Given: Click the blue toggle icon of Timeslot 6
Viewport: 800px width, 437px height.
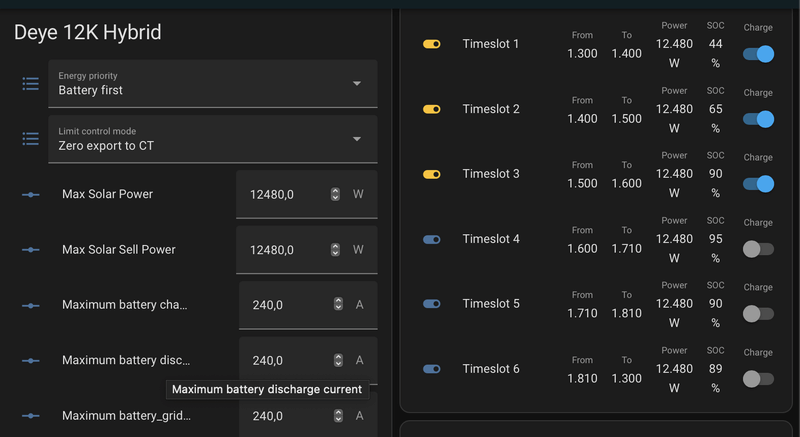Looking at the screenshot, I should (x=432, y=369).
